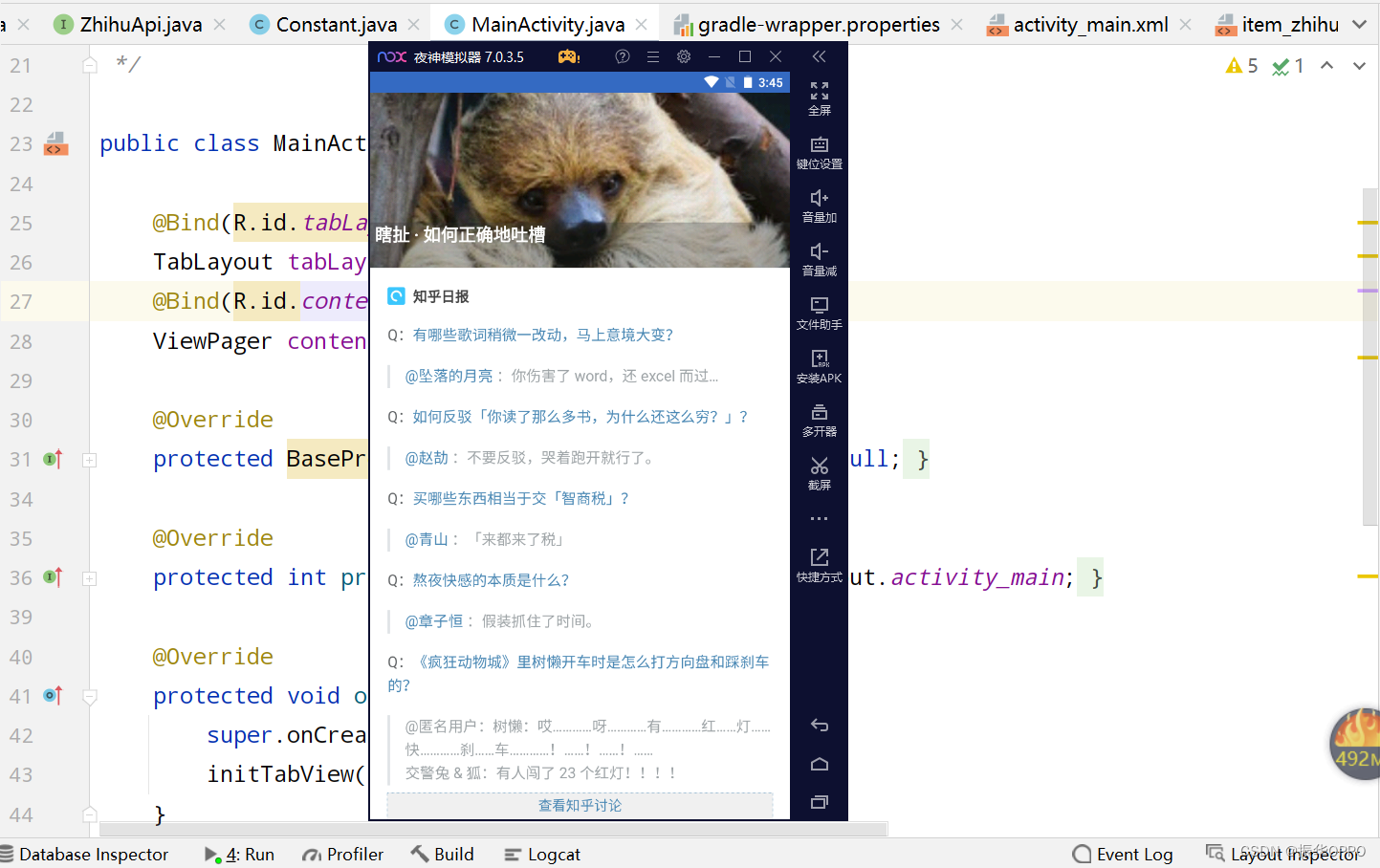Show more Nox sidebar tools
Image resolution: width=1380 pixels, height=868 pixels.
point(820,518)
